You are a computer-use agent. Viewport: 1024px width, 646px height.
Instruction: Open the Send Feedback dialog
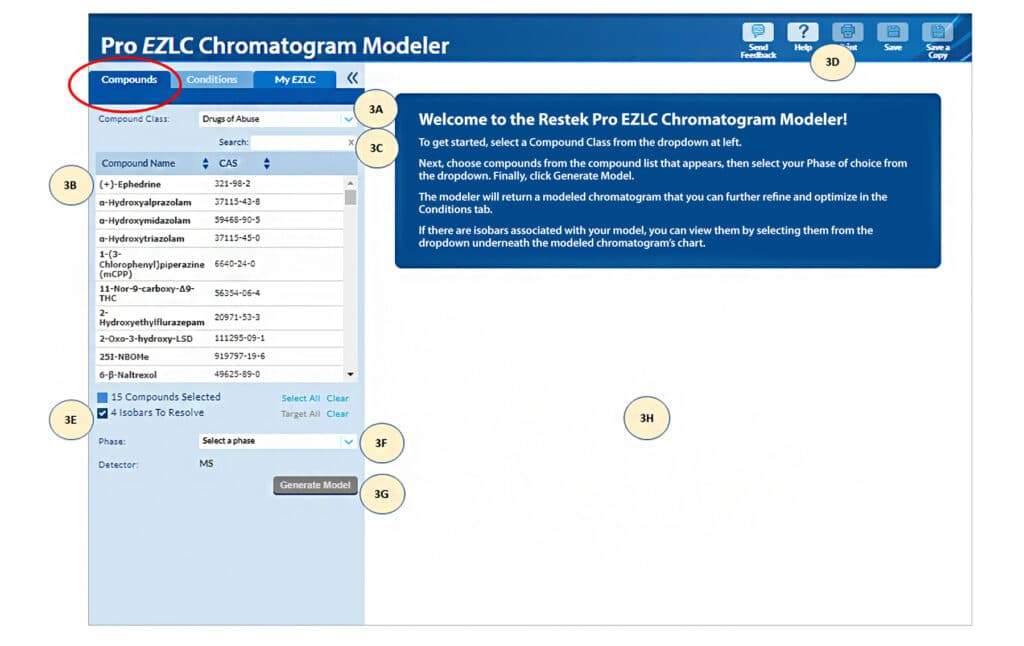pos(757,33)
